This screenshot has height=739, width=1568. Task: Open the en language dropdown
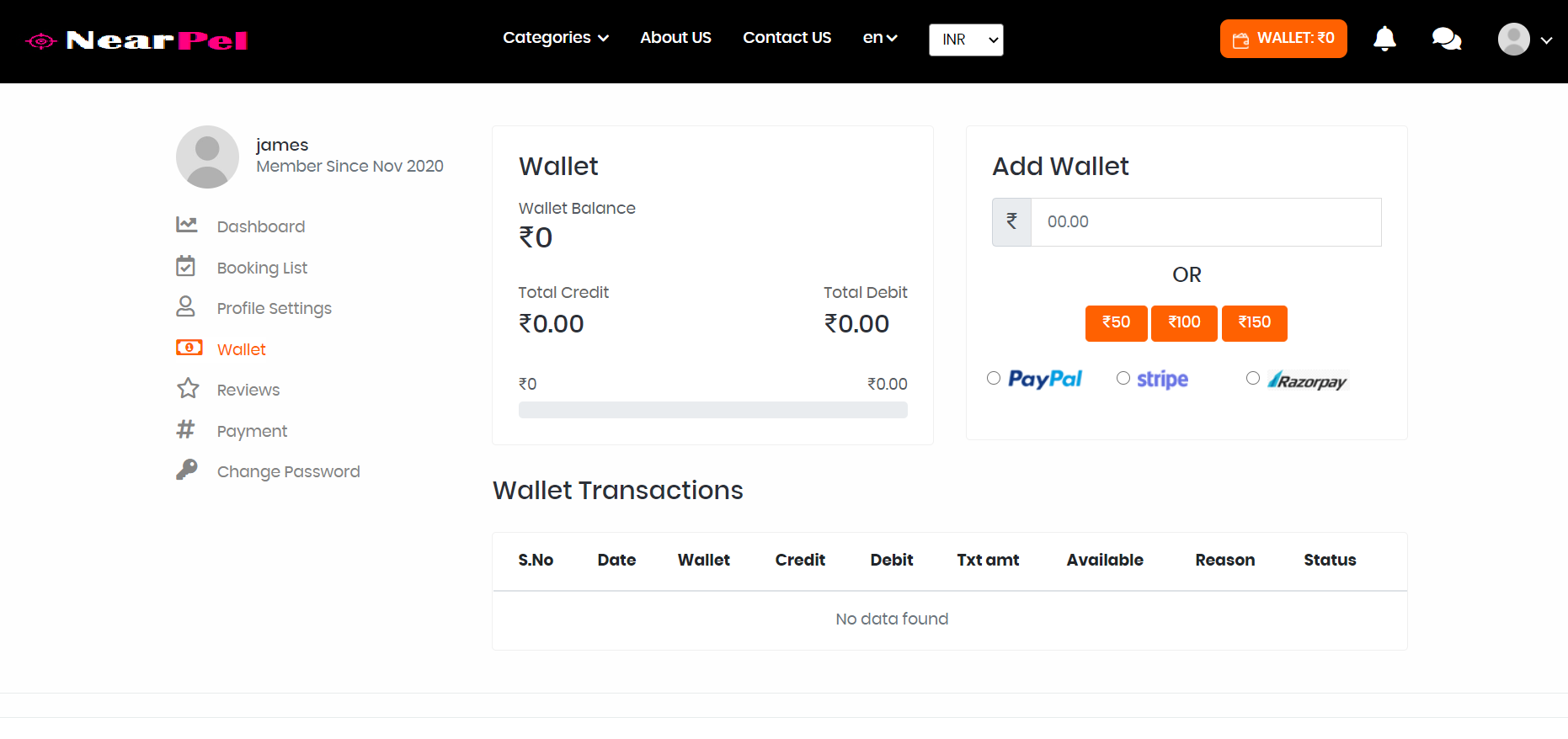click(880, 38)
